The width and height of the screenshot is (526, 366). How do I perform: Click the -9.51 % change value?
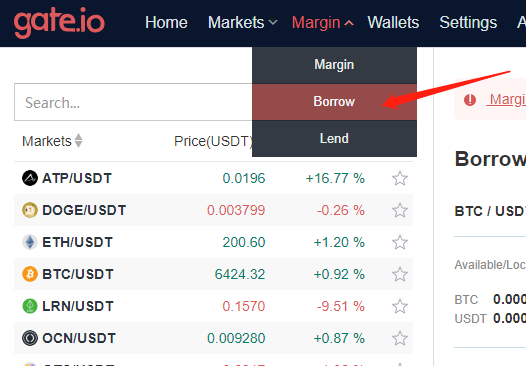click(x=341, y=306)
